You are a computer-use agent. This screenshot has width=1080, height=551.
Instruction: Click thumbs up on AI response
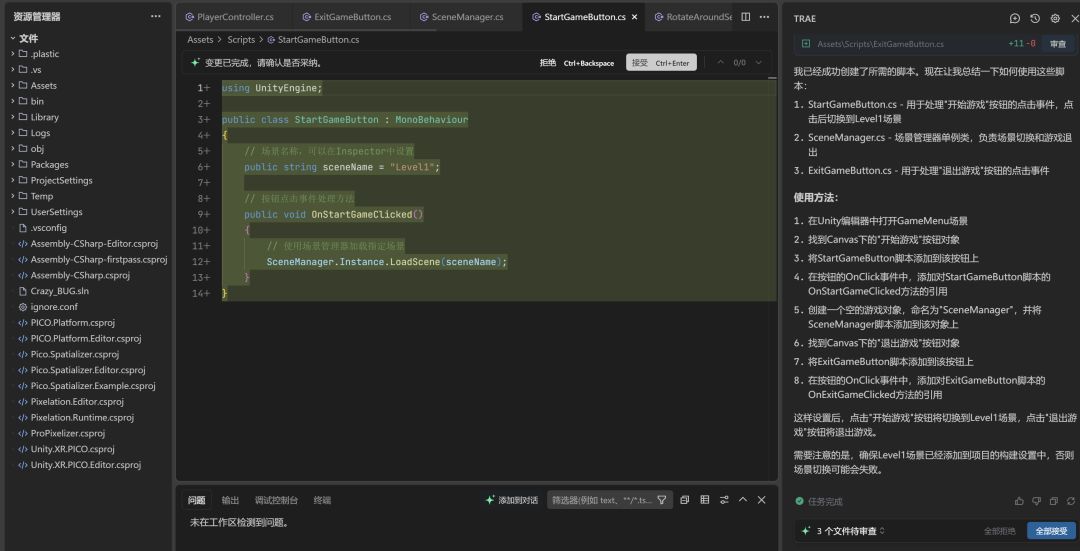click(x=1019, y=501)
